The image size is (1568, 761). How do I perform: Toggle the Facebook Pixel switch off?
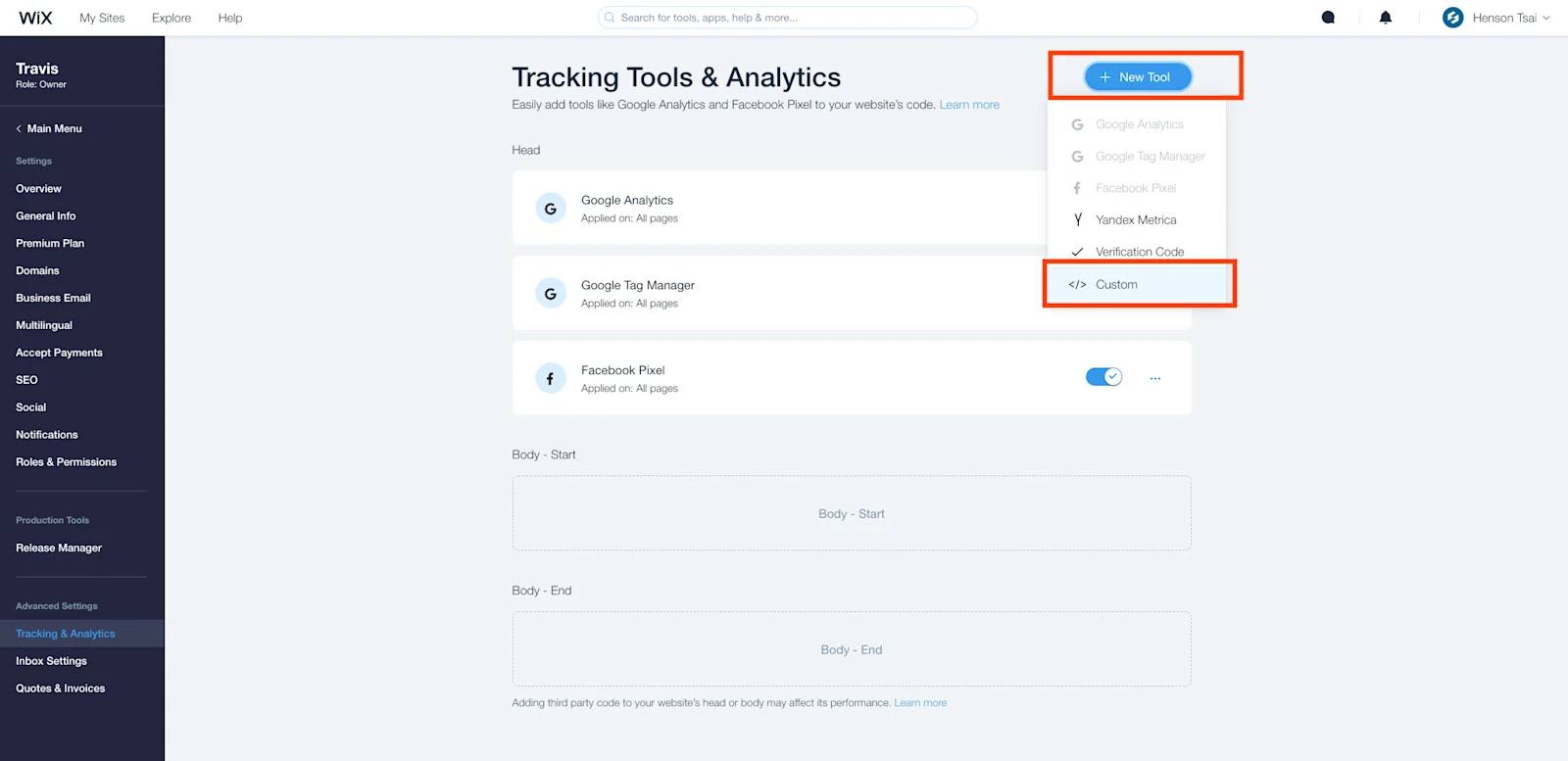[x=1103, y=377]
